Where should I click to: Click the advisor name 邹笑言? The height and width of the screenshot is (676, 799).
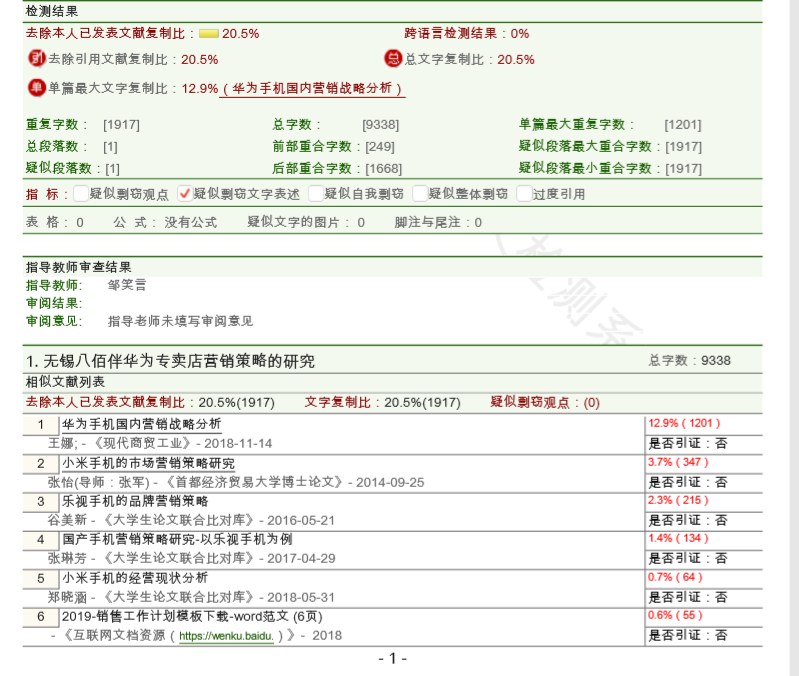pos(127,285)
